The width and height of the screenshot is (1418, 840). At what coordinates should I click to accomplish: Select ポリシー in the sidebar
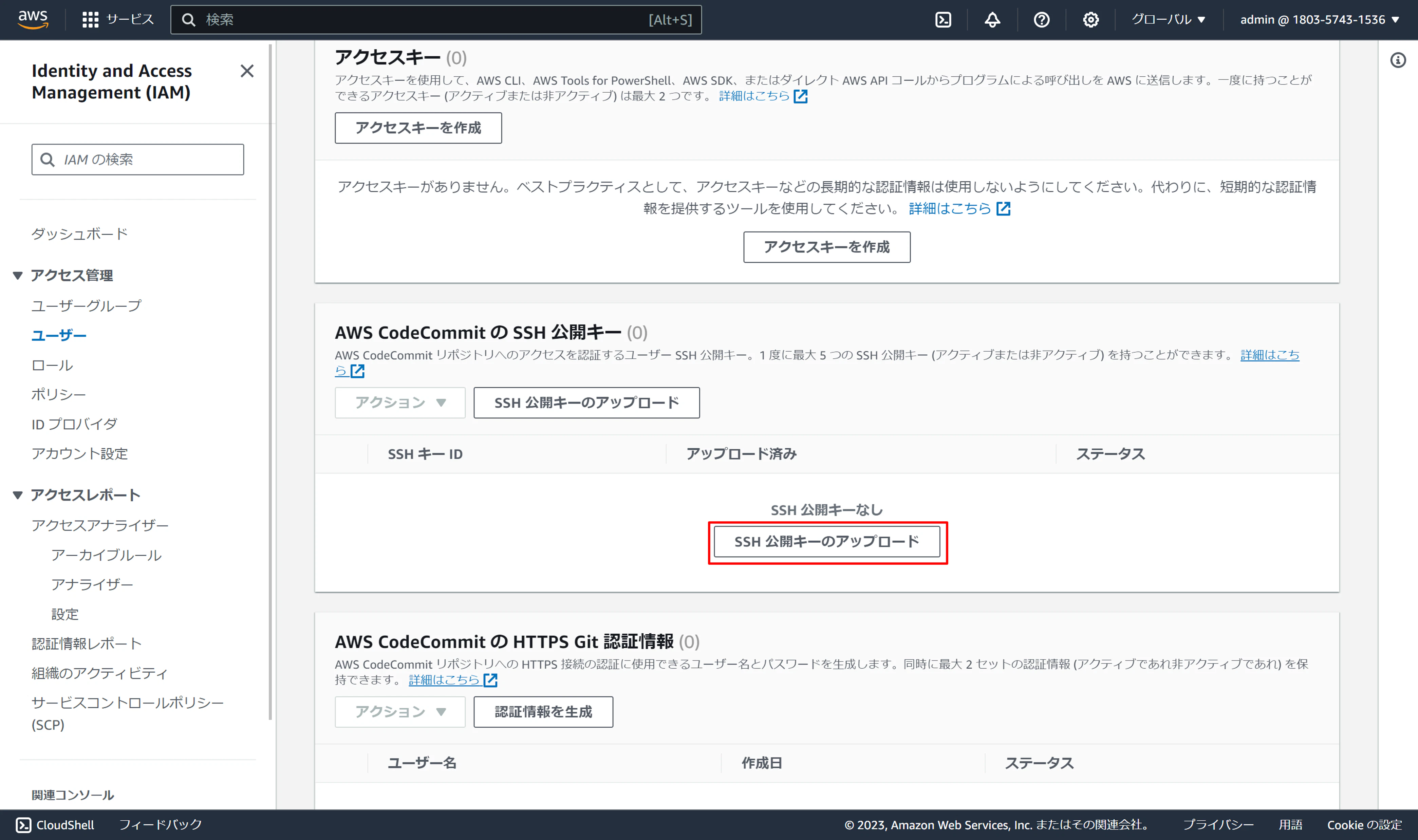58,394
